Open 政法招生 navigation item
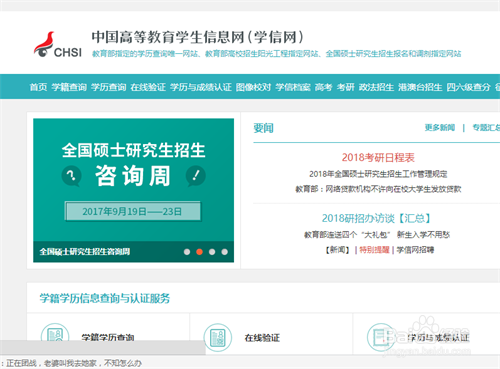The height and width of the screenshot is (369, 500). click(376, 87)
